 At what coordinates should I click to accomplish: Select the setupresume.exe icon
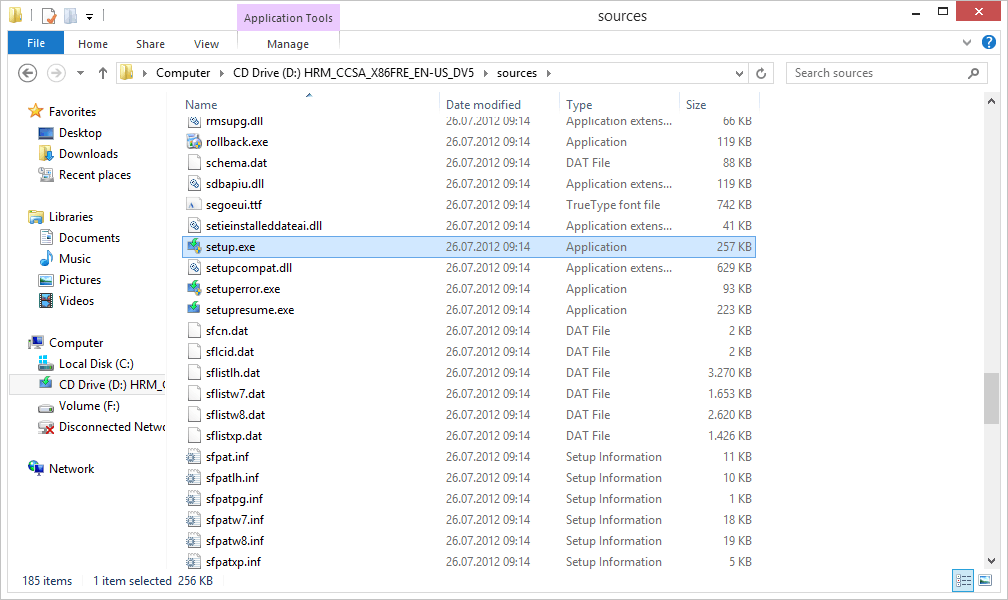194,310
